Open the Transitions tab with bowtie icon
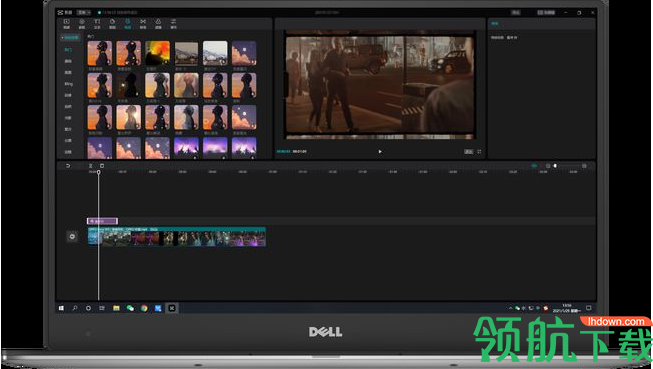 coord(143,24)
